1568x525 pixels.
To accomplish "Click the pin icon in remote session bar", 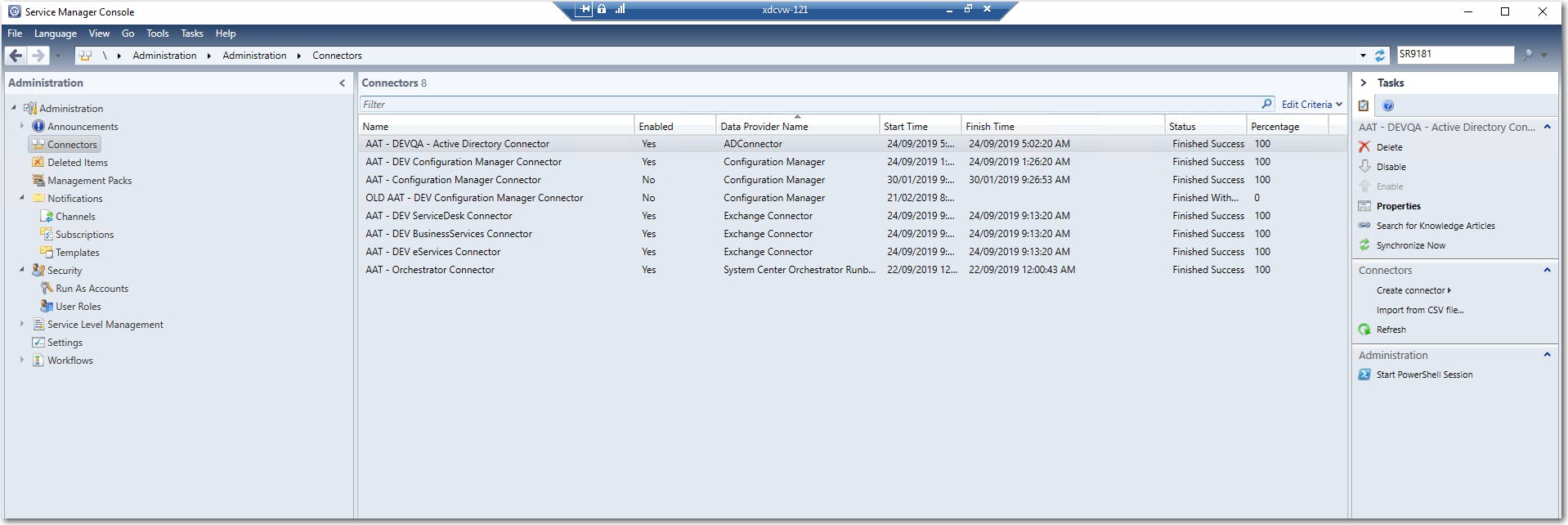I will (585, 9).
